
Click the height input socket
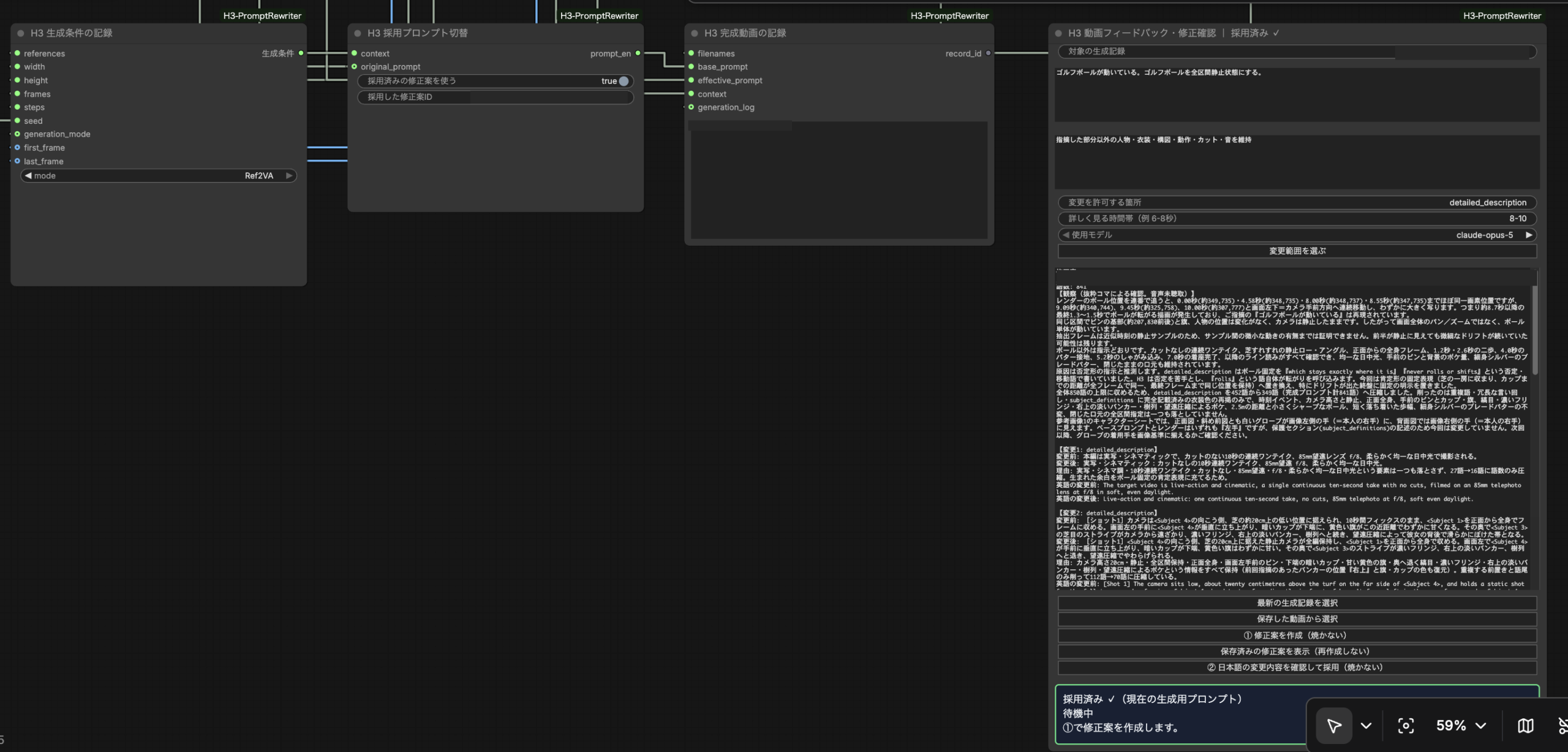click(17, 80)
